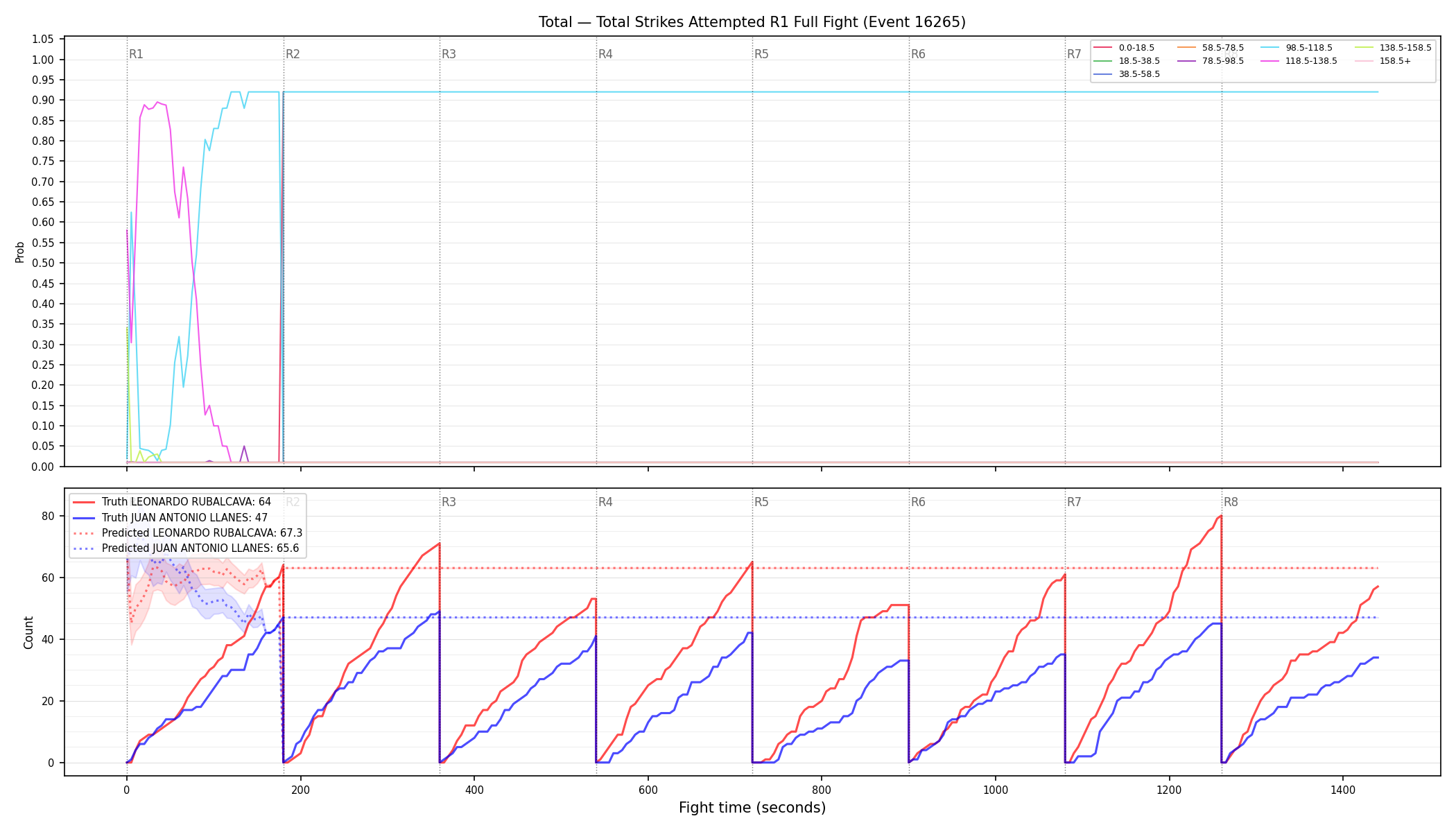Screen dimensions: 1456x832
Task: Click the Fight time (seconds) axis label
Action: pos(752,808)
